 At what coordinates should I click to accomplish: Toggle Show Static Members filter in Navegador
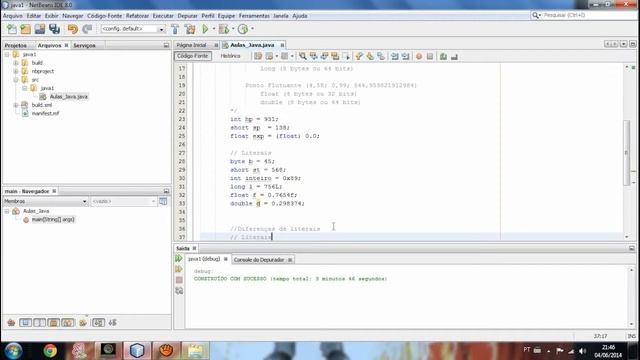click(40, 323)
